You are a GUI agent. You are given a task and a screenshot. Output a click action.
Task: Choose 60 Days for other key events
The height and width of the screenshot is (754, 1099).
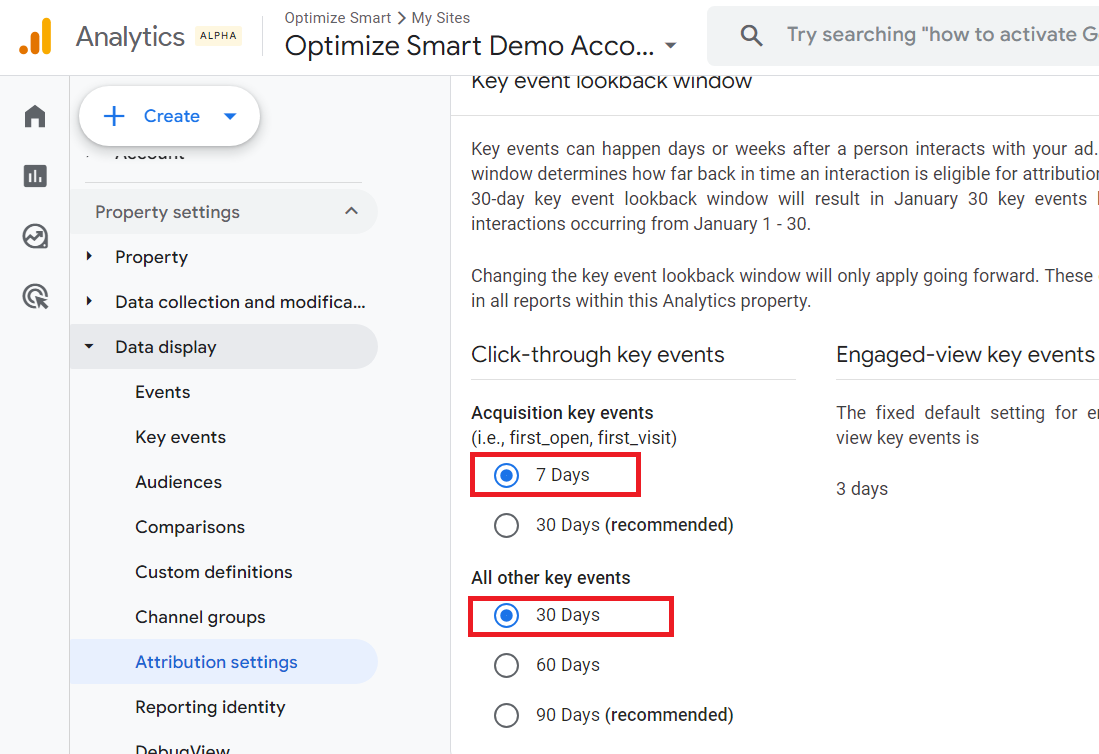tap(507, 665)
